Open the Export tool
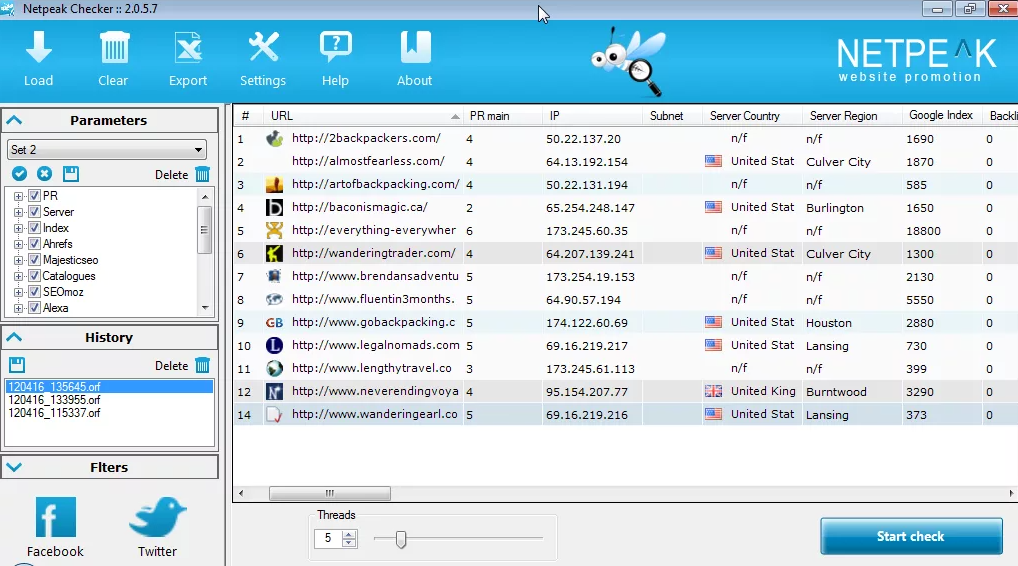The height and width of the screenshot is (566, 1018). [188, 47]
